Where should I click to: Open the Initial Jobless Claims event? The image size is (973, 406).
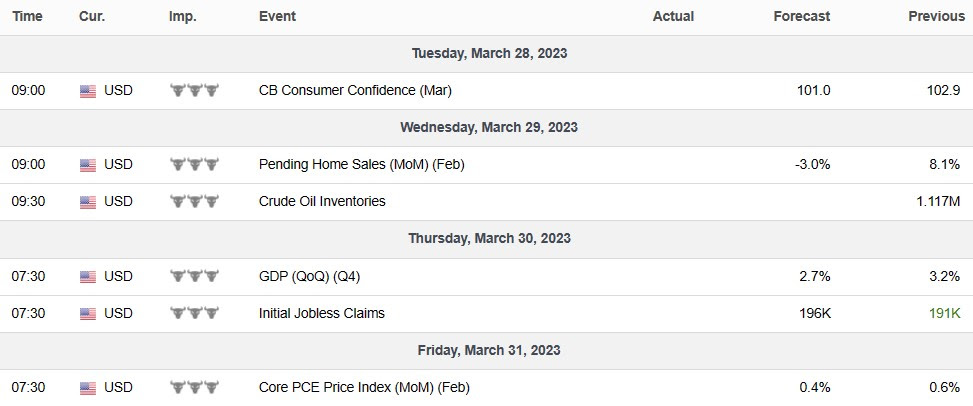321,313
